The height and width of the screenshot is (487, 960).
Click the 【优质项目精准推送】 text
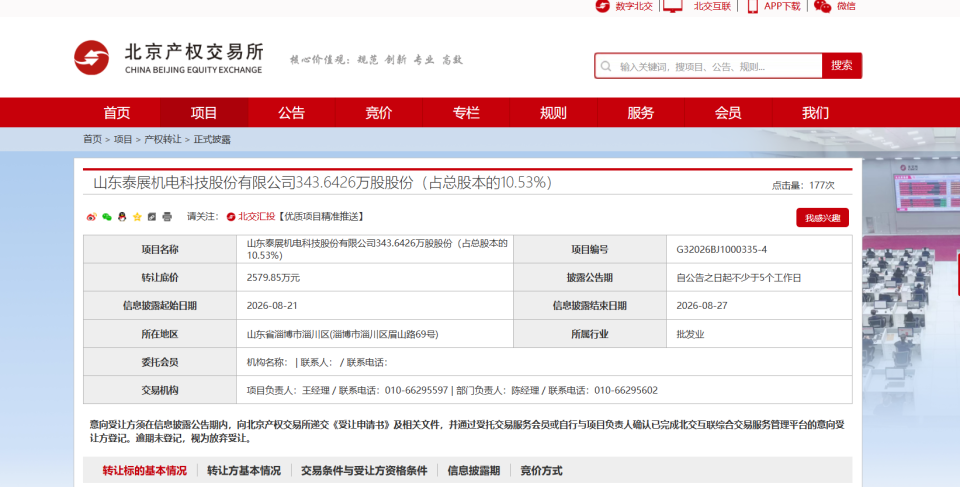pyautogui.click(x=321, y=216)
